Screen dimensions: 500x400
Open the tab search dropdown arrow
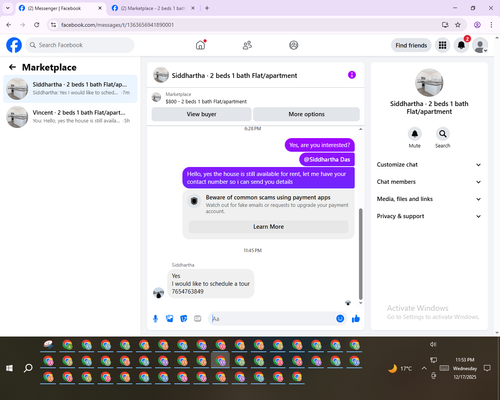[x=8, y=8]
